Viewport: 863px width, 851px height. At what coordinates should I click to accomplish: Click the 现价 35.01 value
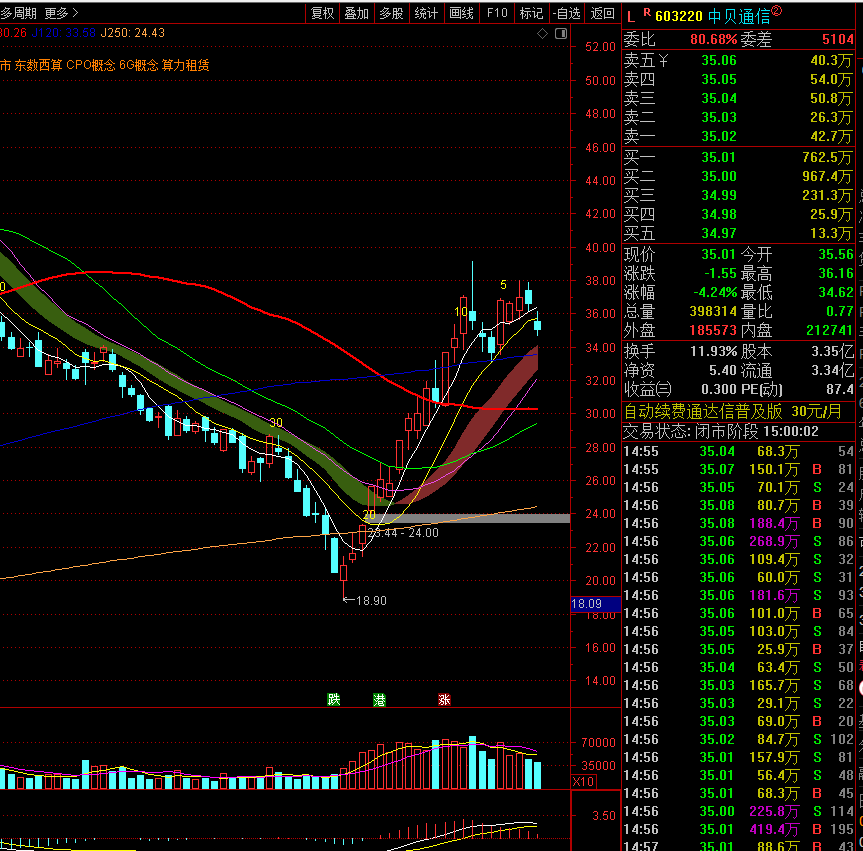(x=718, y=255)
